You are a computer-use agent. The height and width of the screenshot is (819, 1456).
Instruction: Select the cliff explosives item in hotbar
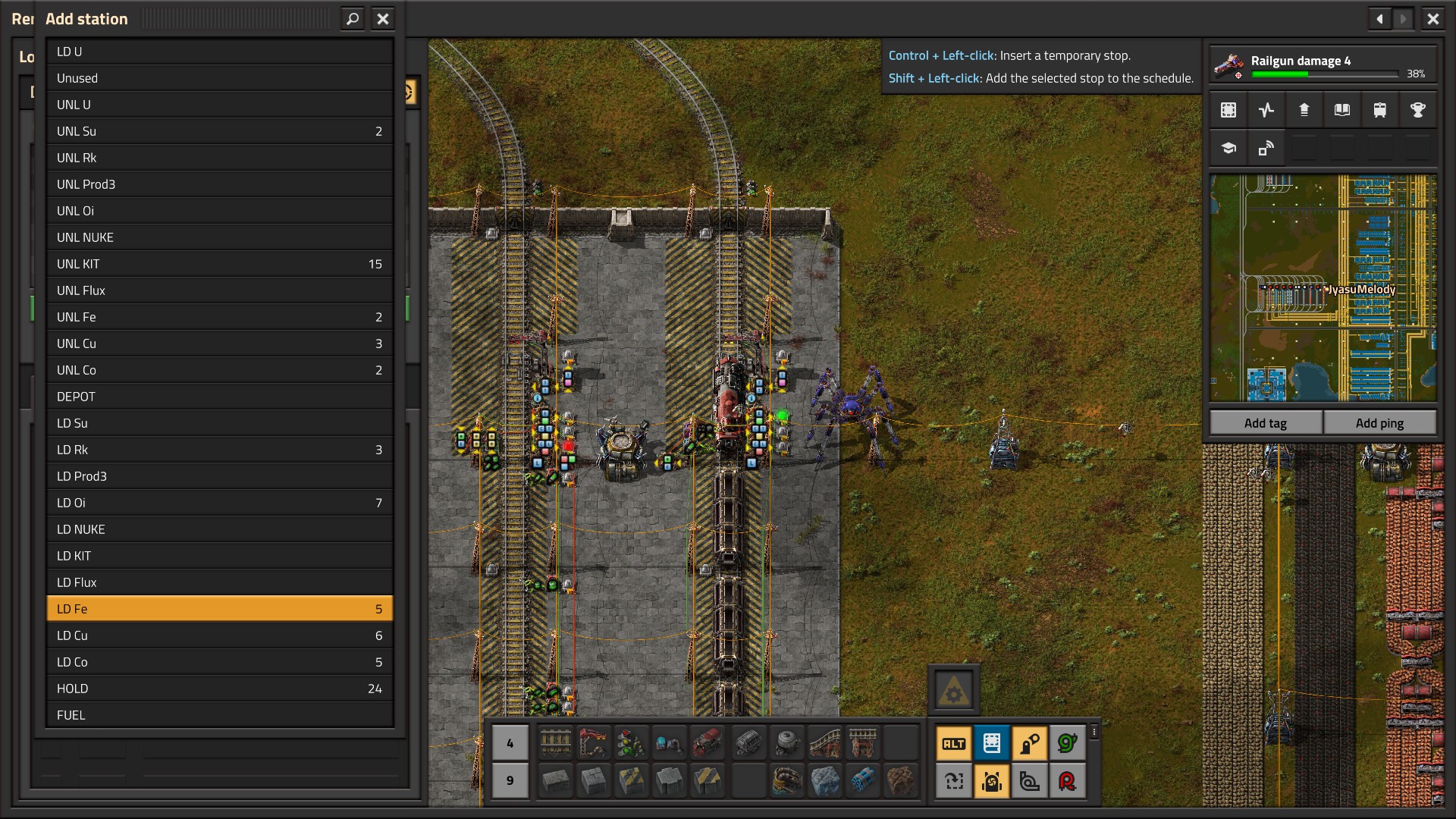(x=862, y=780)
